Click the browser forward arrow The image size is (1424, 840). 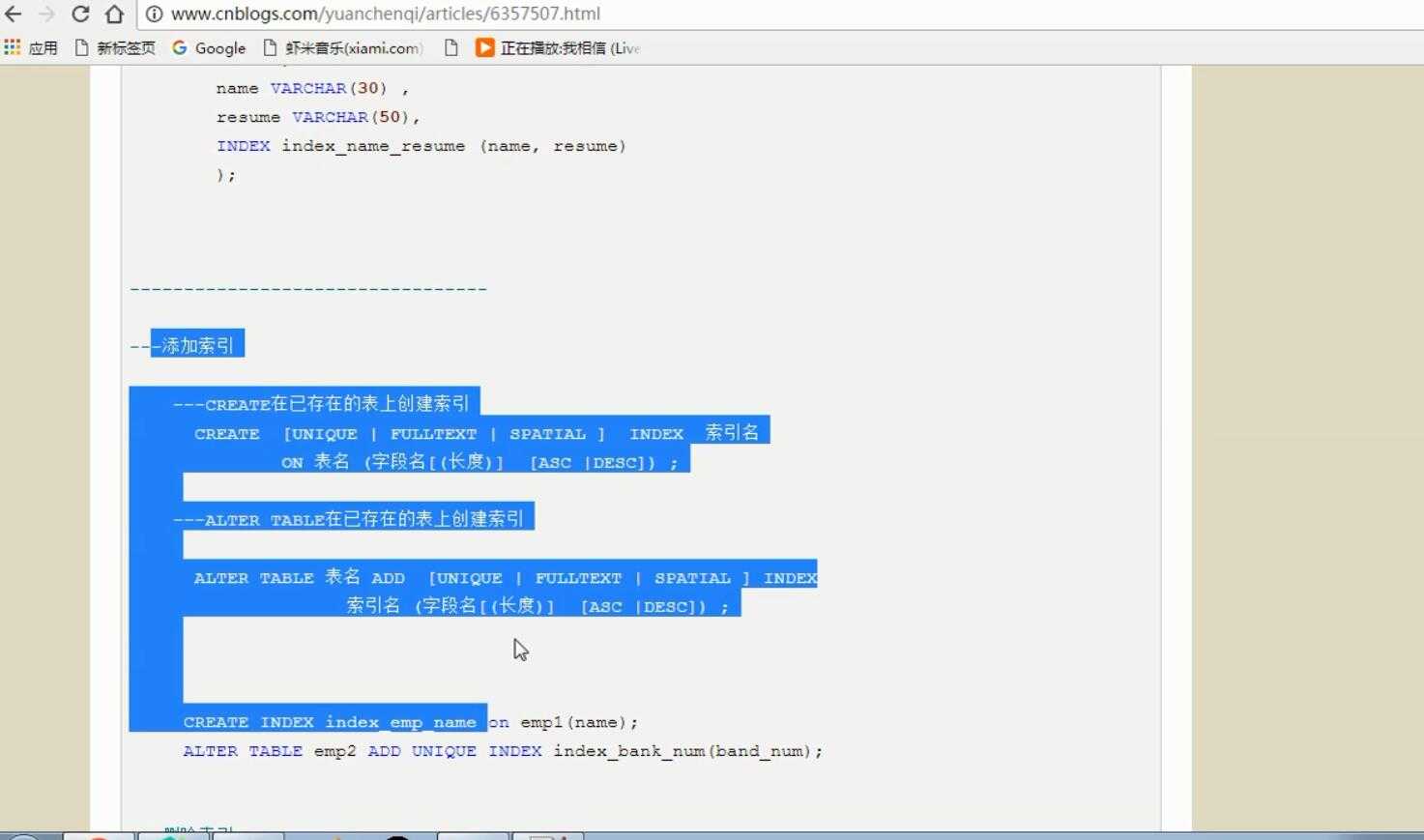tap(46, 14)
